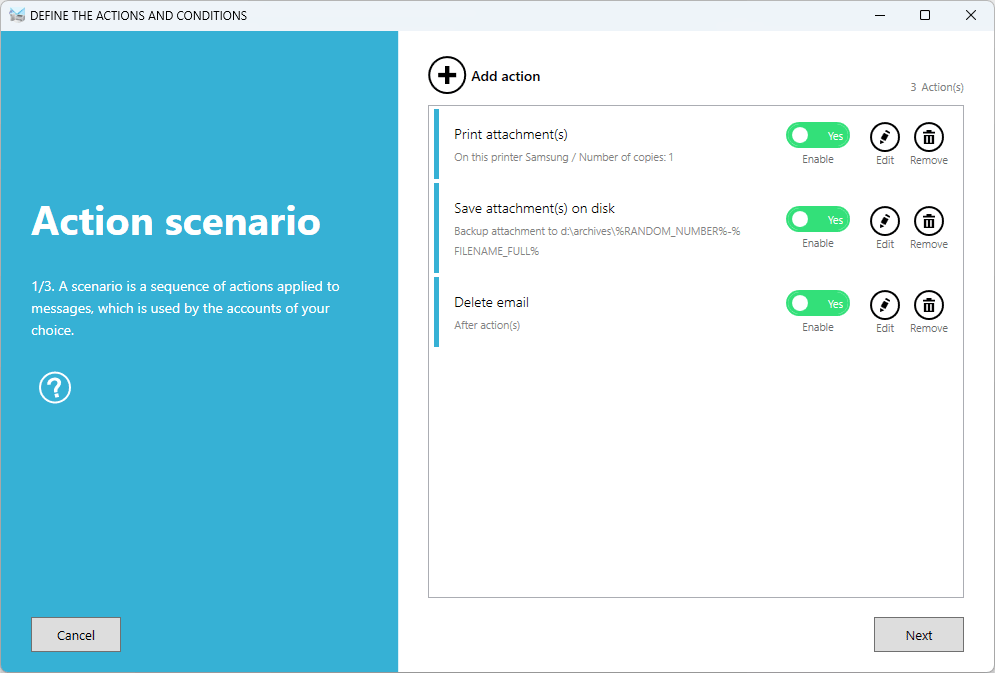Click the After action(s) description
The height and width of the screenshot is (673, 995).
[487, 325]
